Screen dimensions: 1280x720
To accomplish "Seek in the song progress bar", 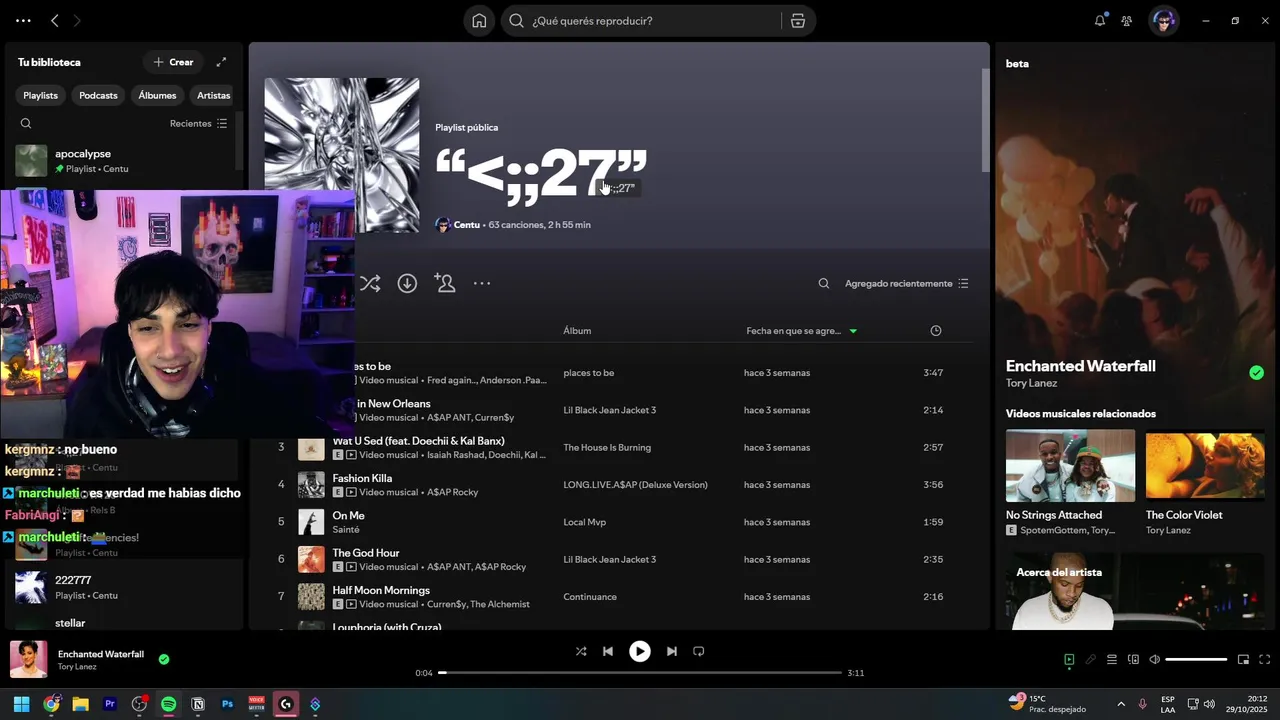I will (640, 673).
